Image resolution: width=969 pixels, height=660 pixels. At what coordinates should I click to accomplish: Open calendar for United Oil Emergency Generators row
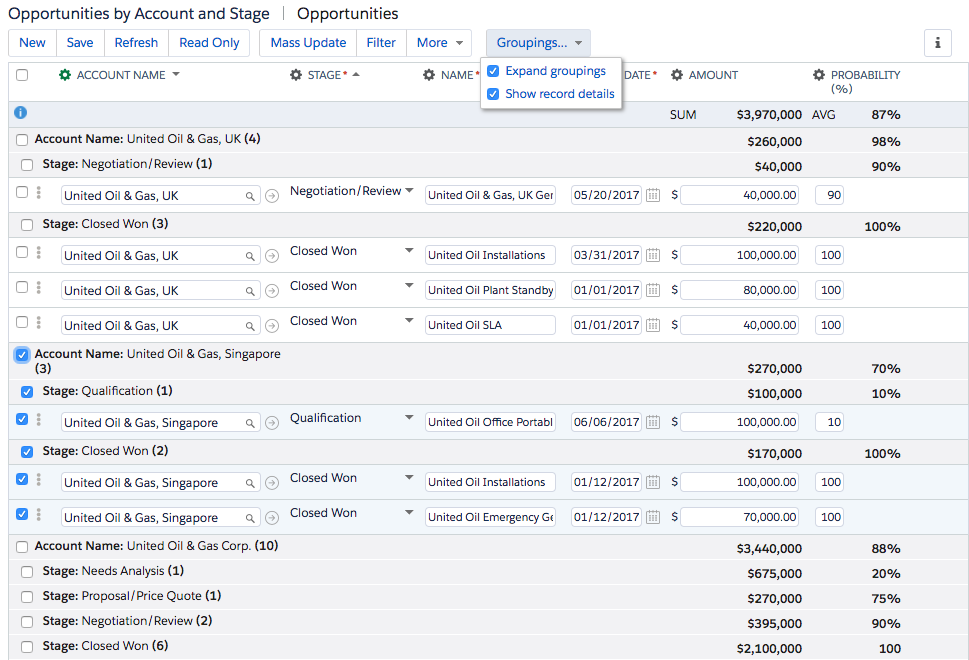[653, 517]
